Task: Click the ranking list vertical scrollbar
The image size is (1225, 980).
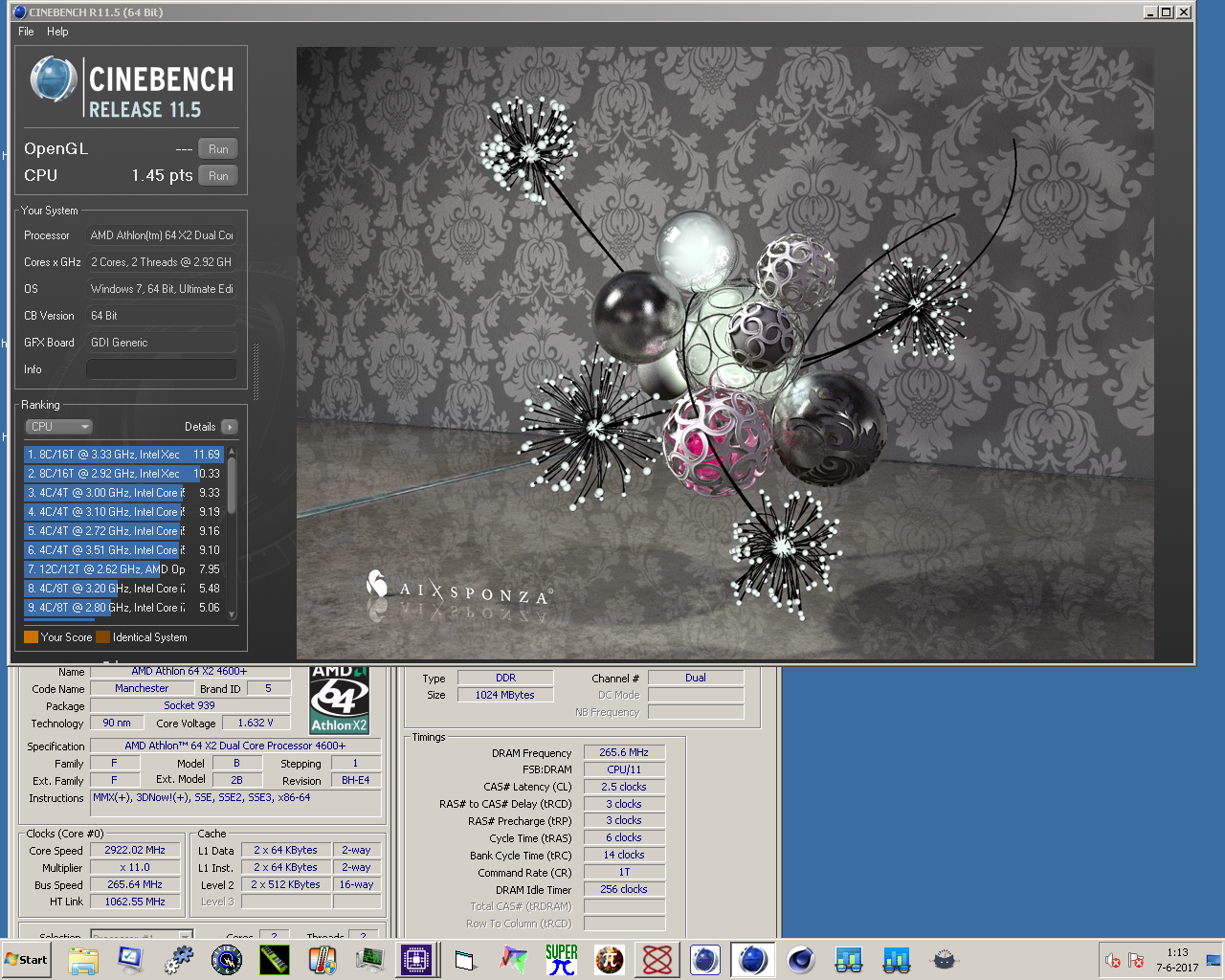Action: coord(232,532)
